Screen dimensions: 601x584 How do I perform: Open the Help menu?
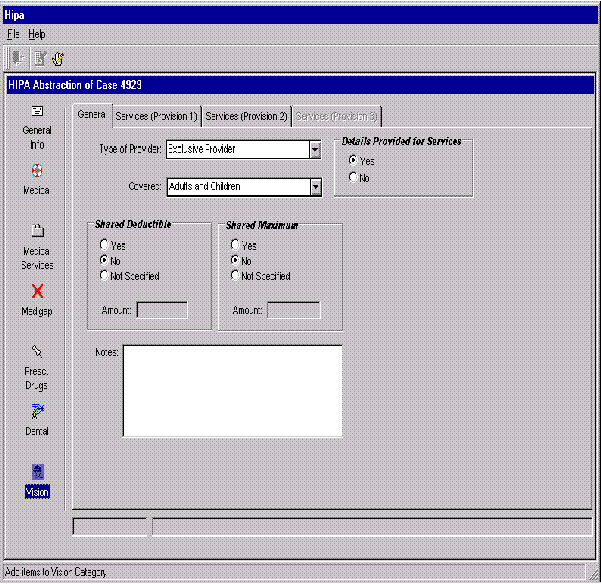36,34
